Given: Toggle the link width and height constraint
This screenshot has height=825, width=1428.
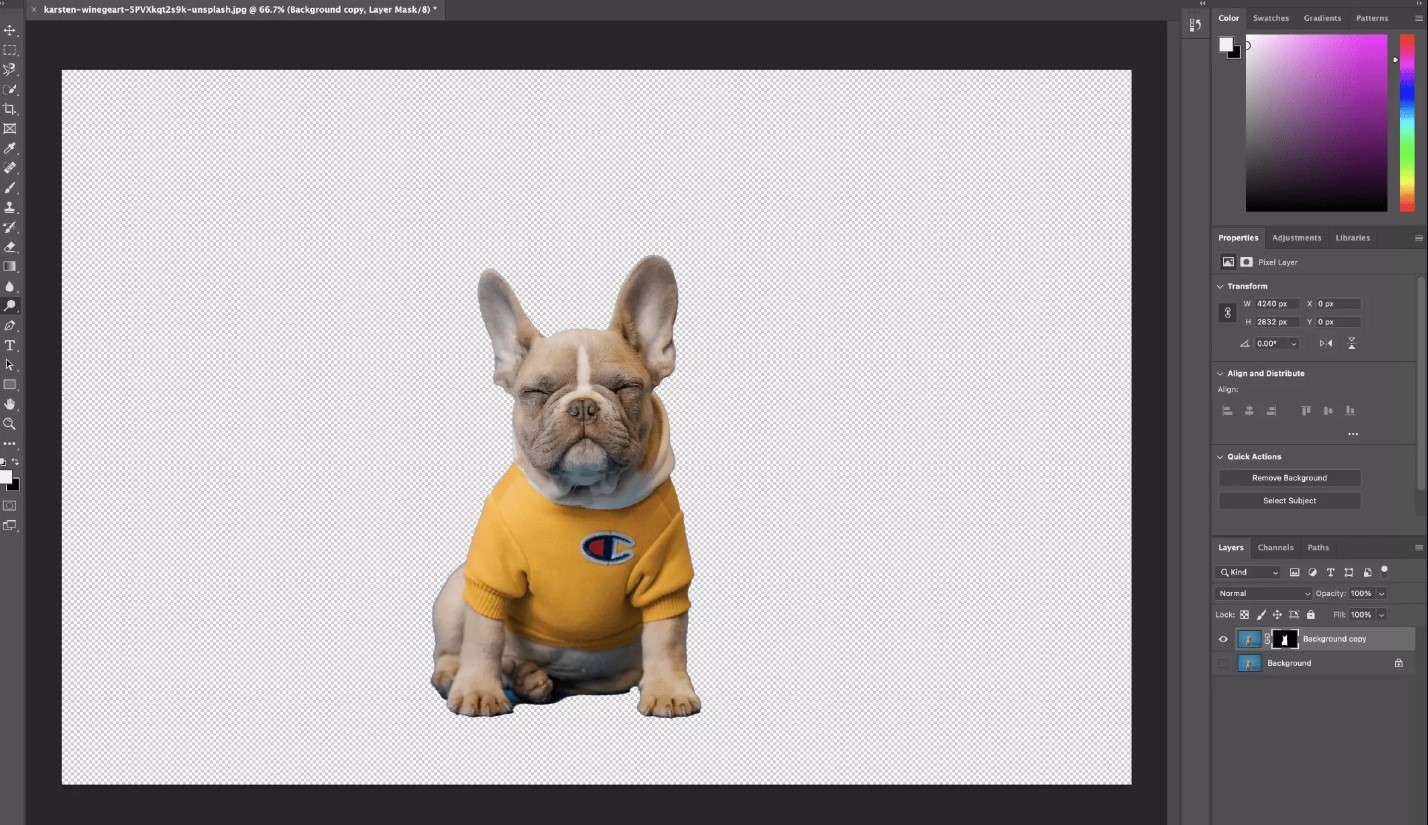Looking at the screenshot, I should (1228, 313).
